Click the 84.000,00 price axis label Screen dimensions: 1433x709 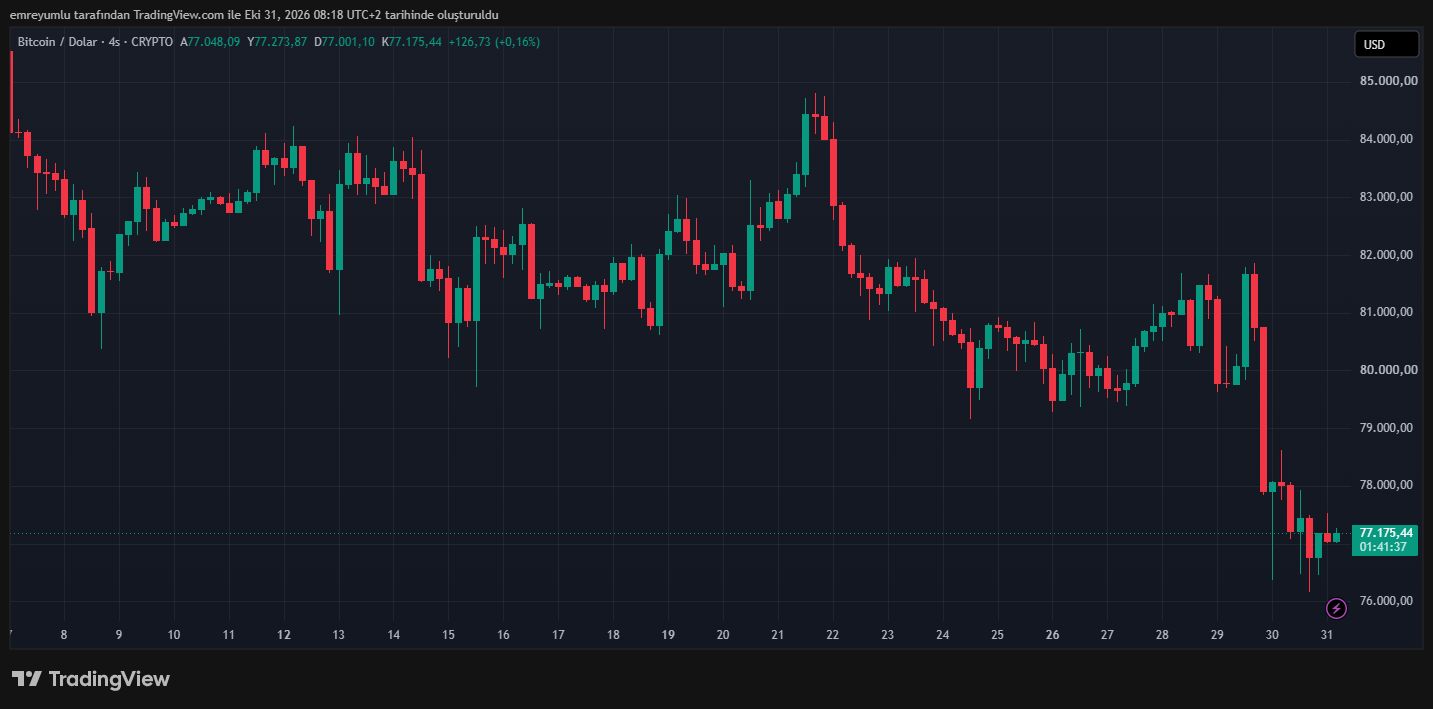1386,139
